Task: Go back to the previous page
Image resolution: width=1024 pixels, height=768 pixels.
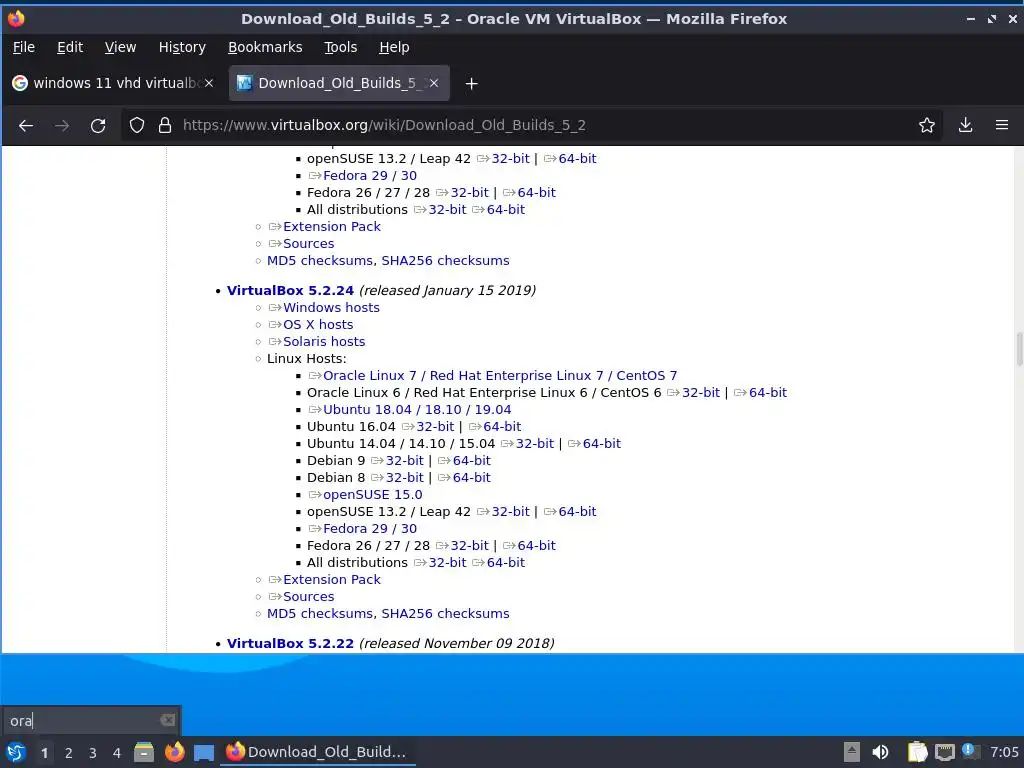Action: pyautogui.click(x=26, y=125)
